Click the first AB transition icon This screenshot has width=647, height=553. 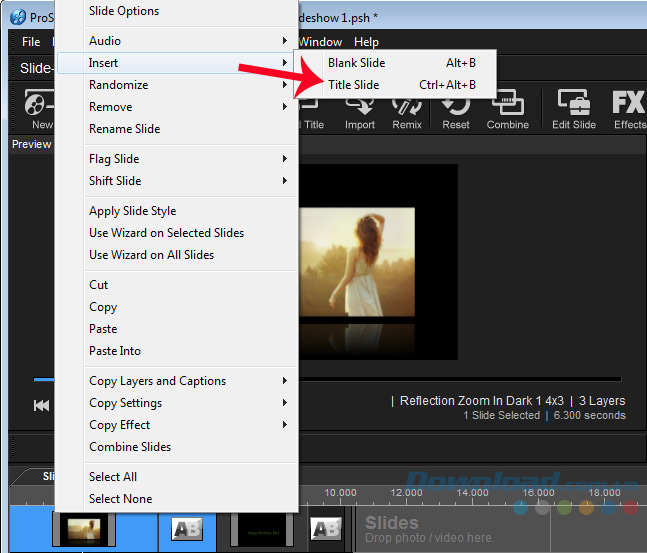coord(187,529)
